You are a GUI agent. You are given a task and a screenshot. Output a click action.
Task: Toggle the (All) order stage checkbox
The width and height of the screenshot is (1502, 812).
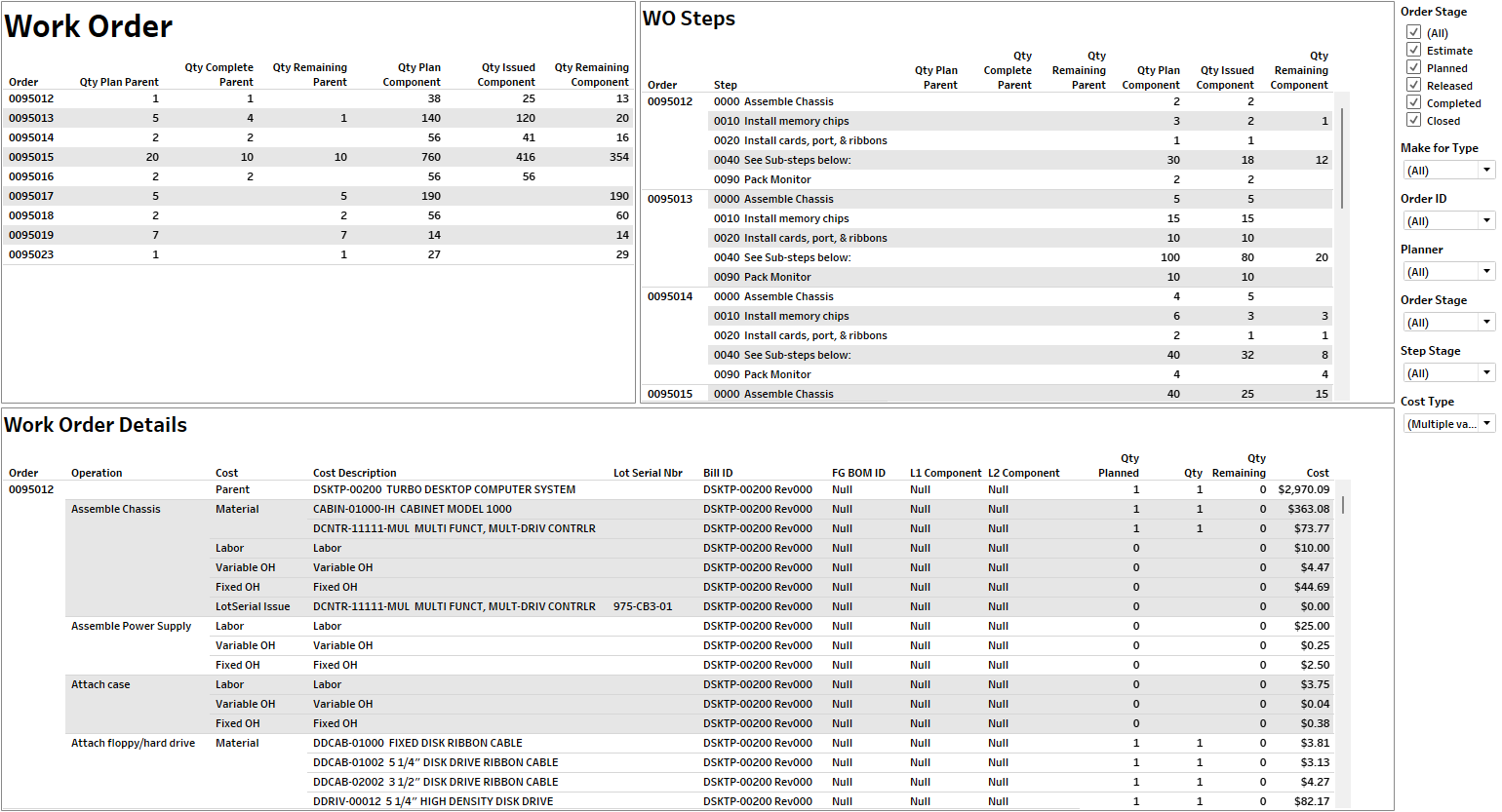[x=1413, y=32]
